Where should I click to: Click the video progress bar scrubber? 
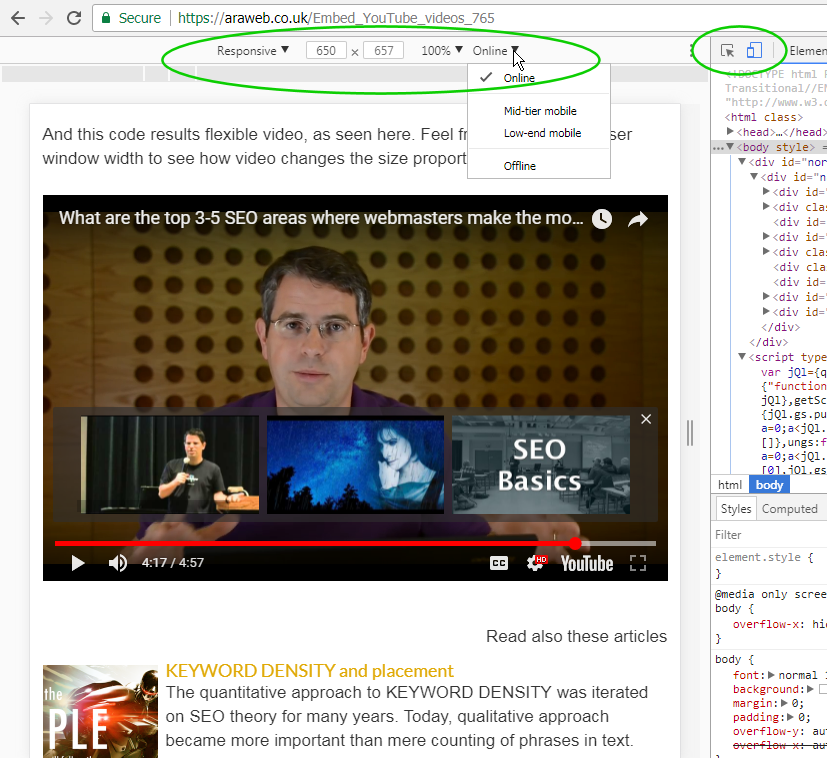click(576, 543)
